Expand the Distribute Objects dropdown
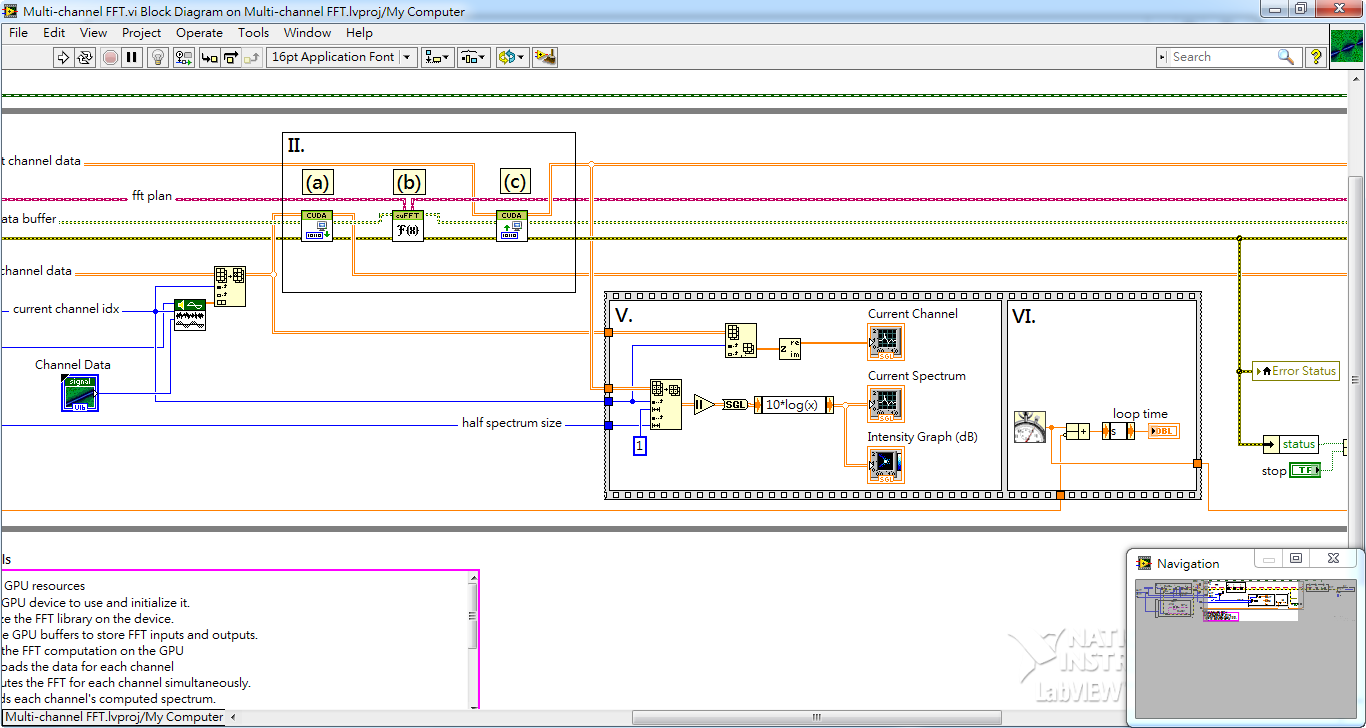 474,57
